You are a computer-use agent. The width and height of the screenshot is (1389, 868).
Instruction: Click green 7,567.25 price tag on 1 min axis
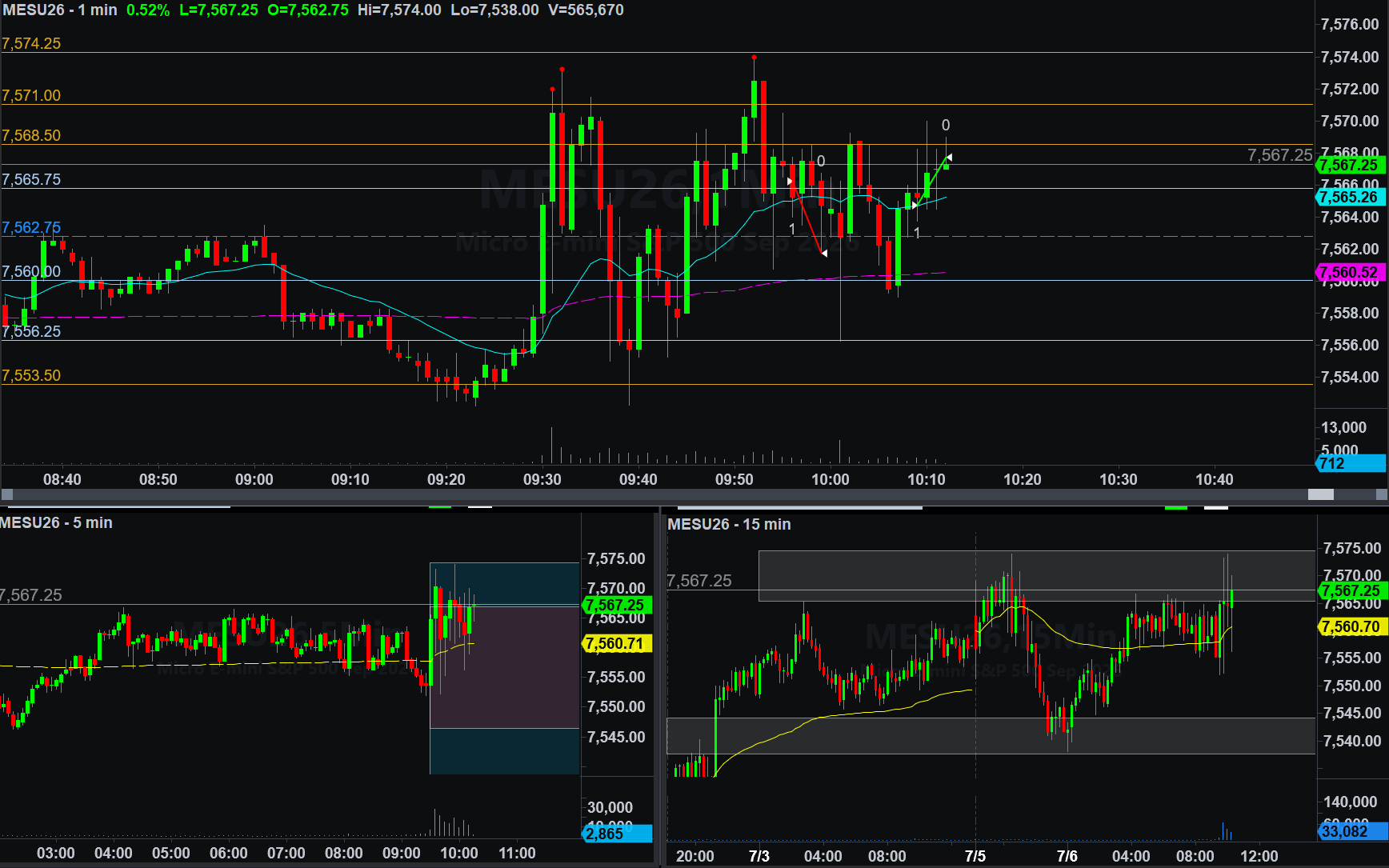[x=1351, y=166]
